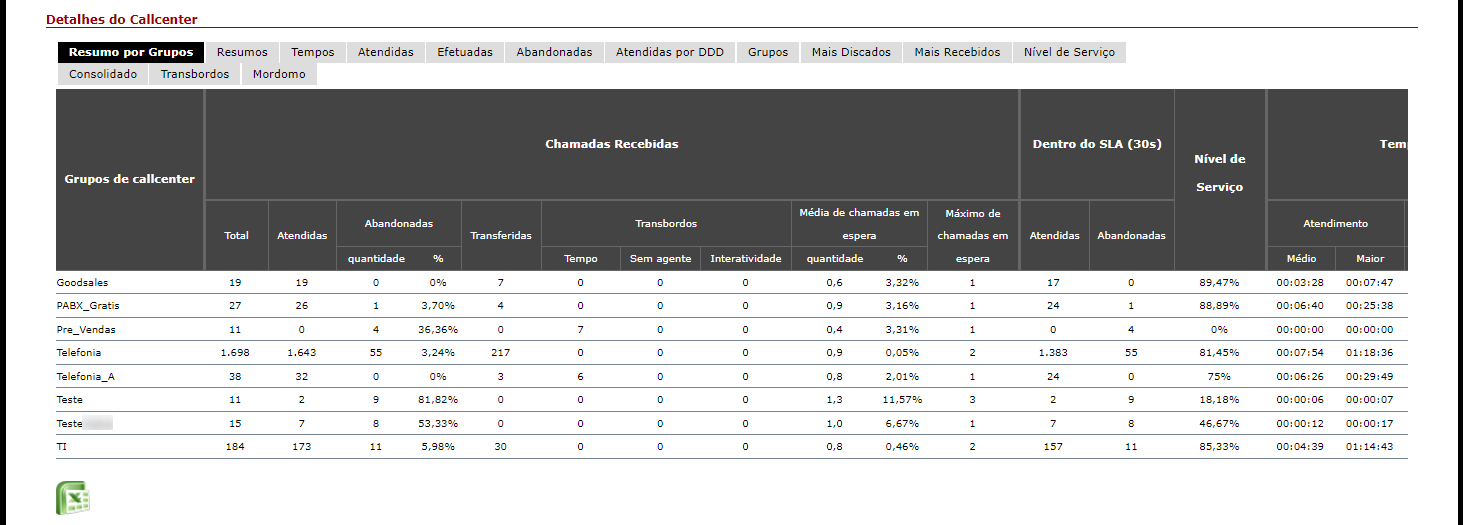Open the Consolidado tab
Image resolution: width=1463 pixels, height=525 pixels.
(x=103, y=74)
